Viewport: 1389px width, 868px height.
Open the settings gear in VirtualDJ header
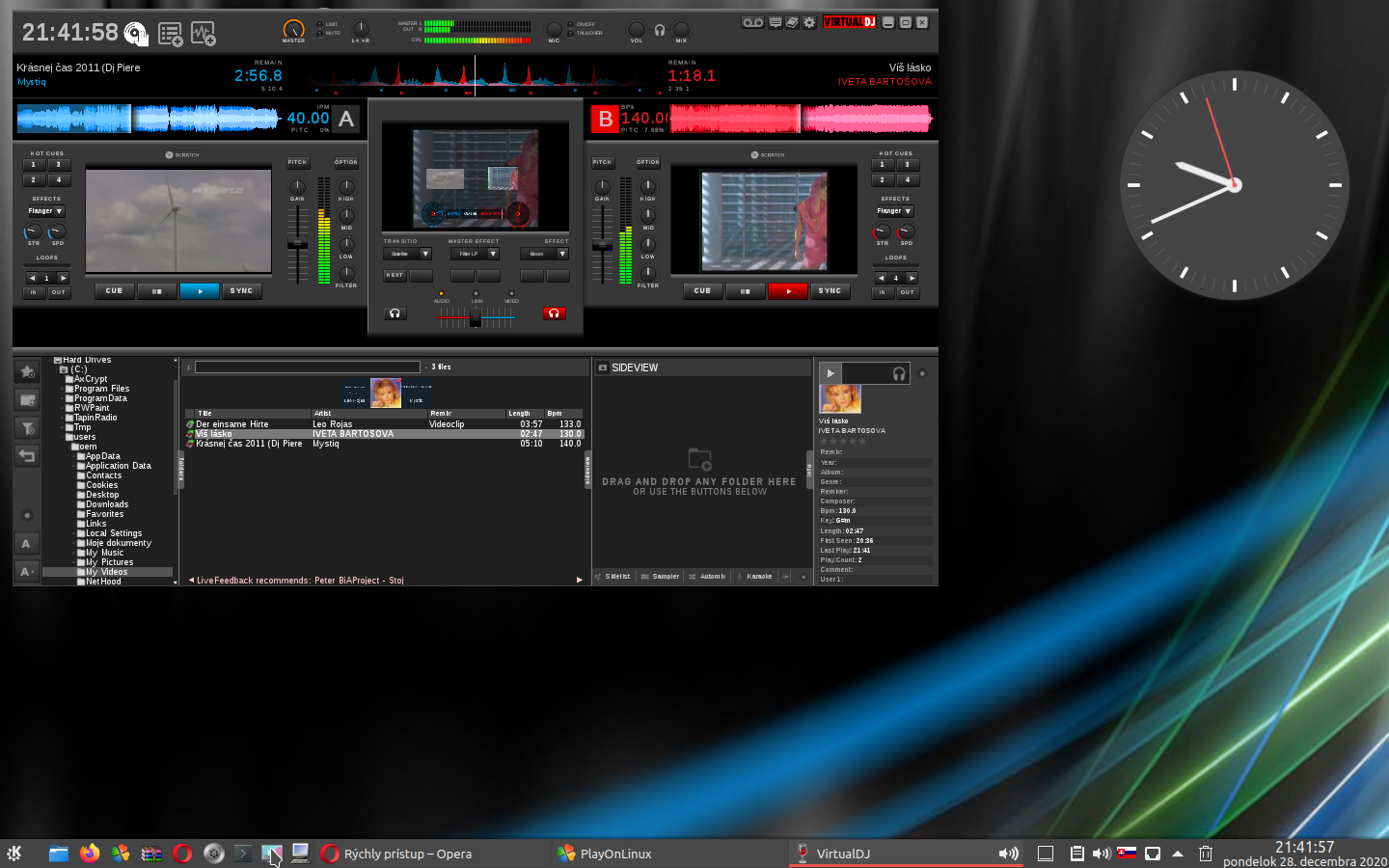pyautogui.click(x=808, y=22)
